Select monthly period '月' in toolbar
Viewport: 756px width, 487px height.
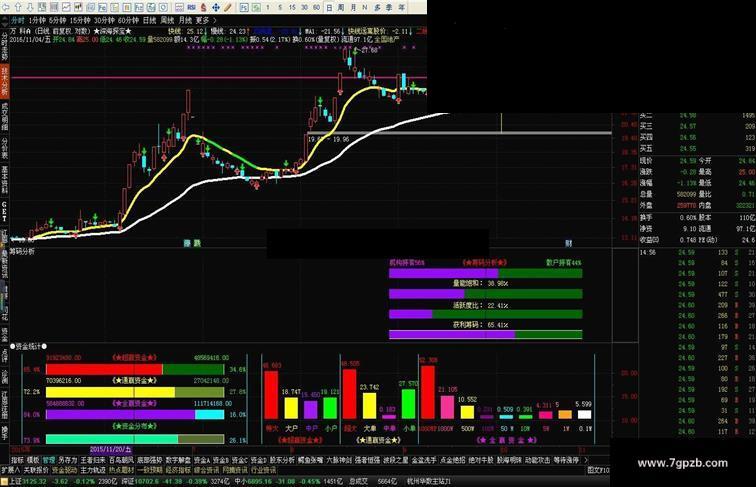coord(353,8)
